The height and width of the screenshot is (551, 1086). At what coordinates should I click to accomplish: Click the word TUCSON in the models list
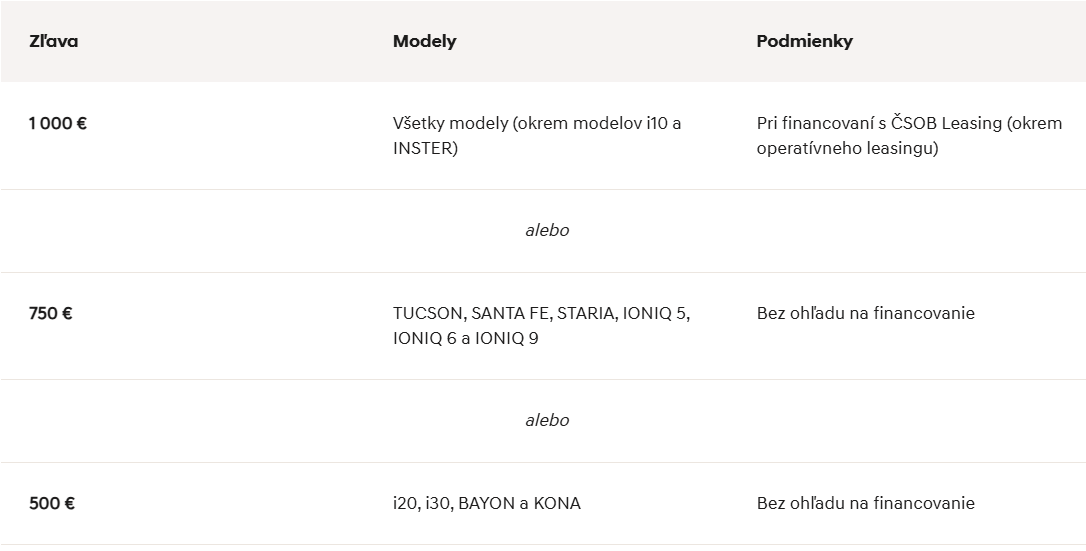point(427,313)
